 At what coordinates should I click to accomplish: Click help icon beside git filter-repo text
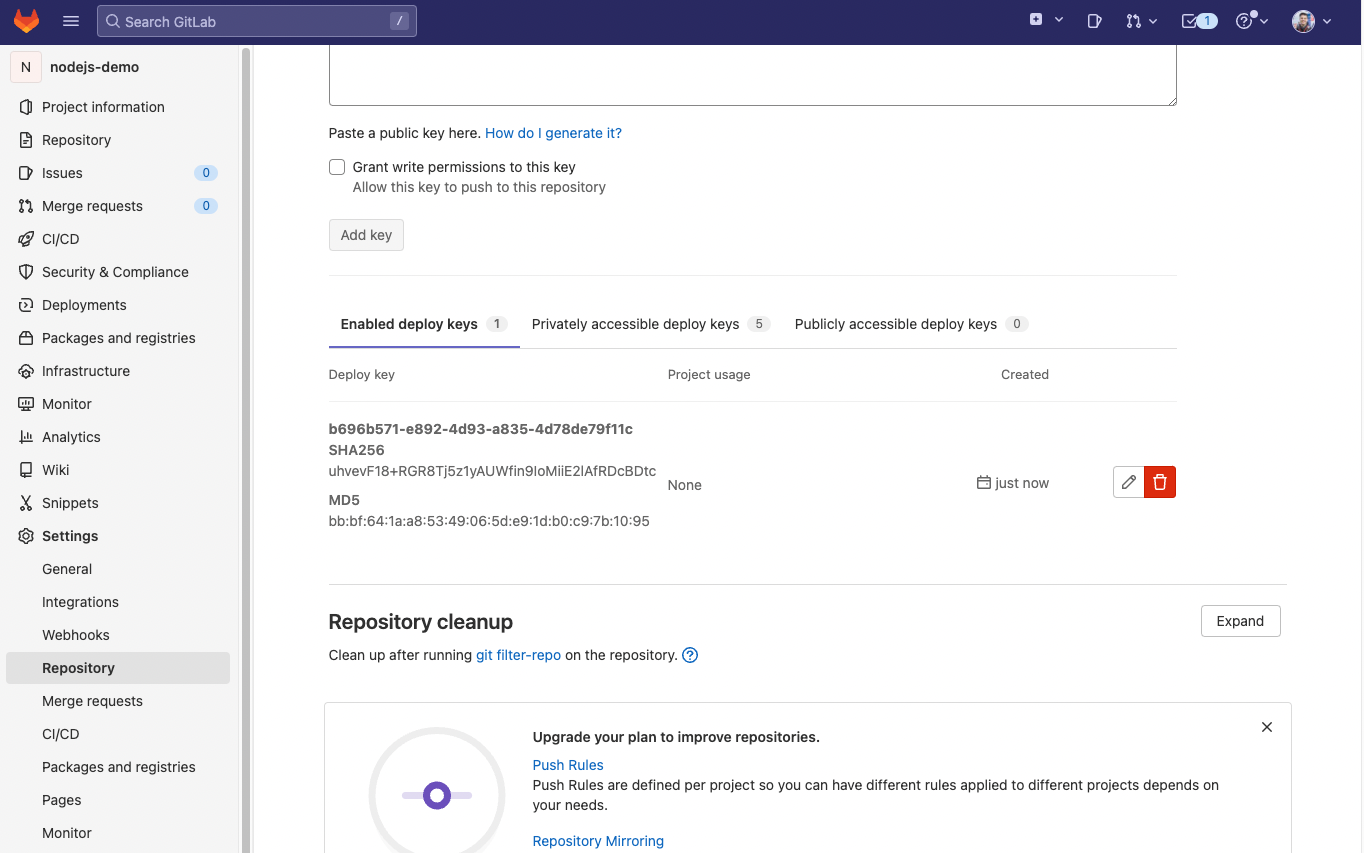(690, 656)
